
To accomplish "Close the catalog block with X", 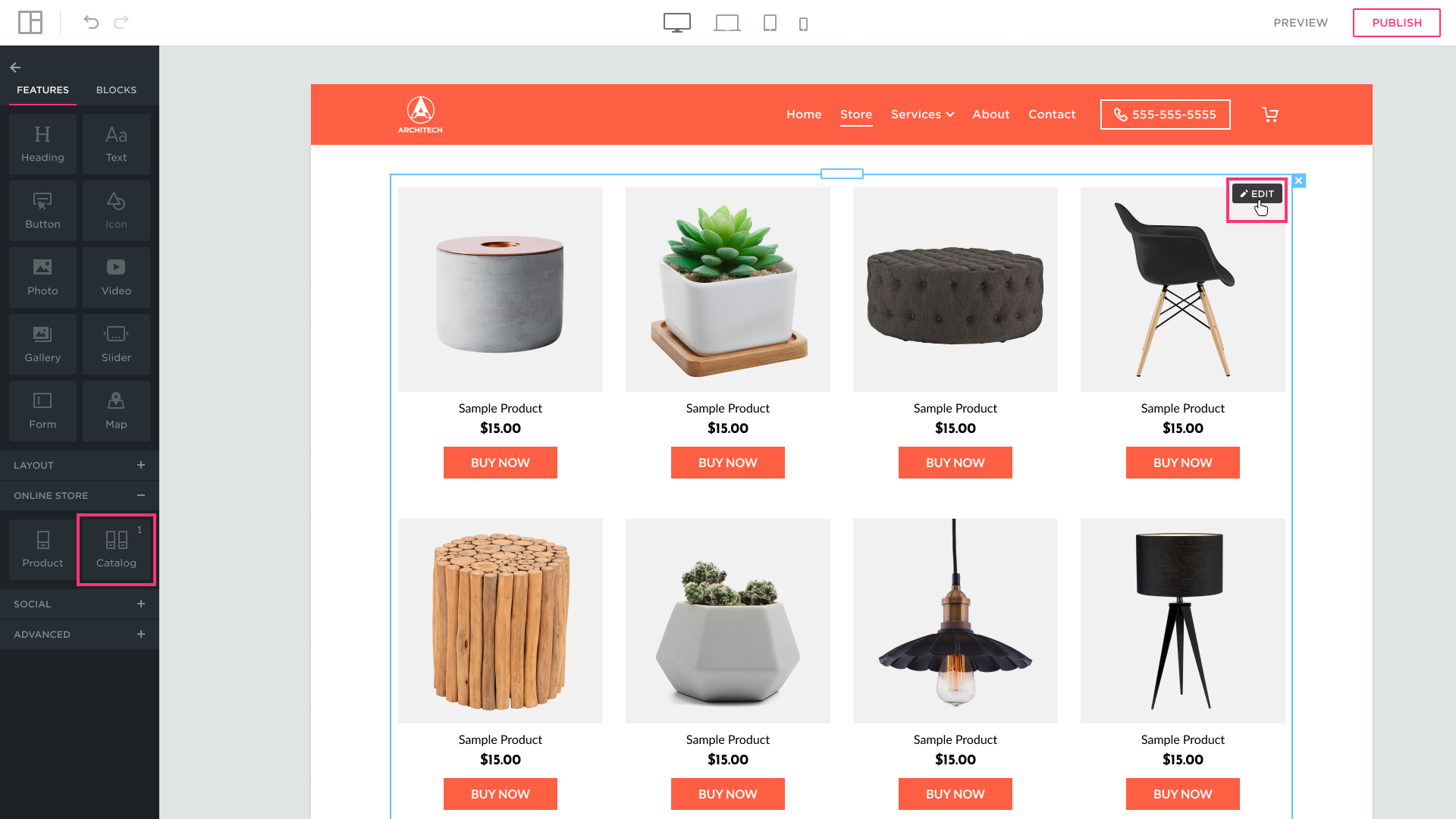I will 1299,180.
